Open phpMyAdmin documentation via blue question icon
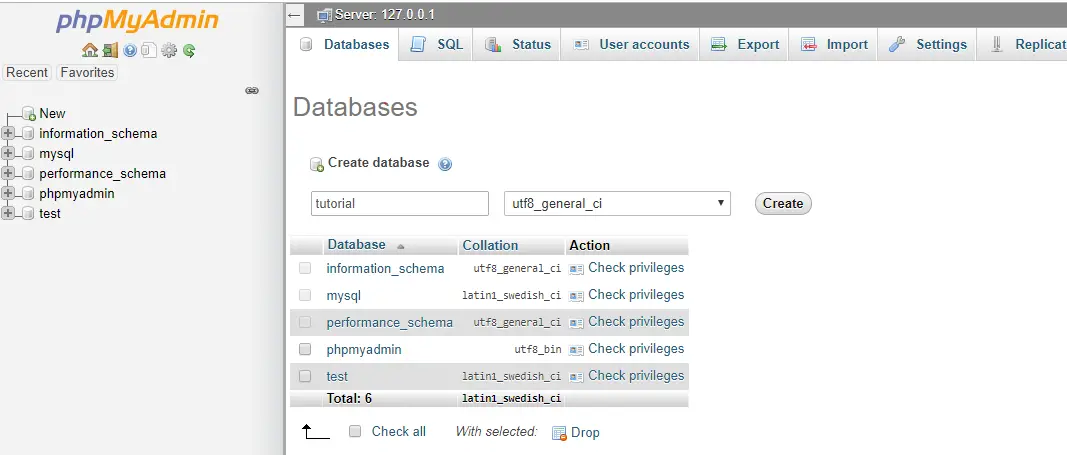1067x455 pixels. pyautogui.click(x=130, y=50)
